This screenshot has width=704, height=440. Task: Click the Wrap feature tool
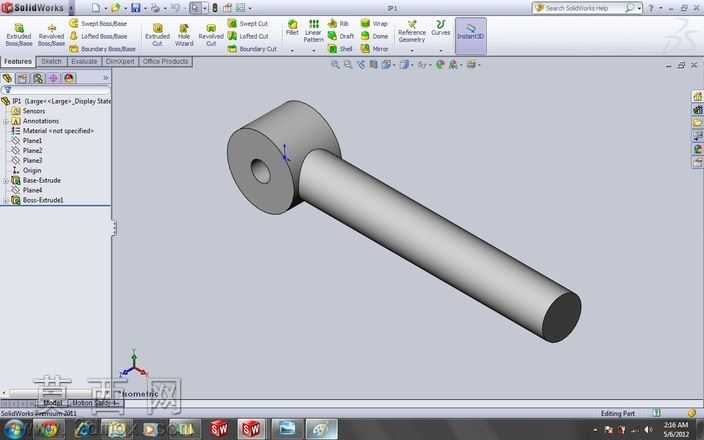click(374, 23)
